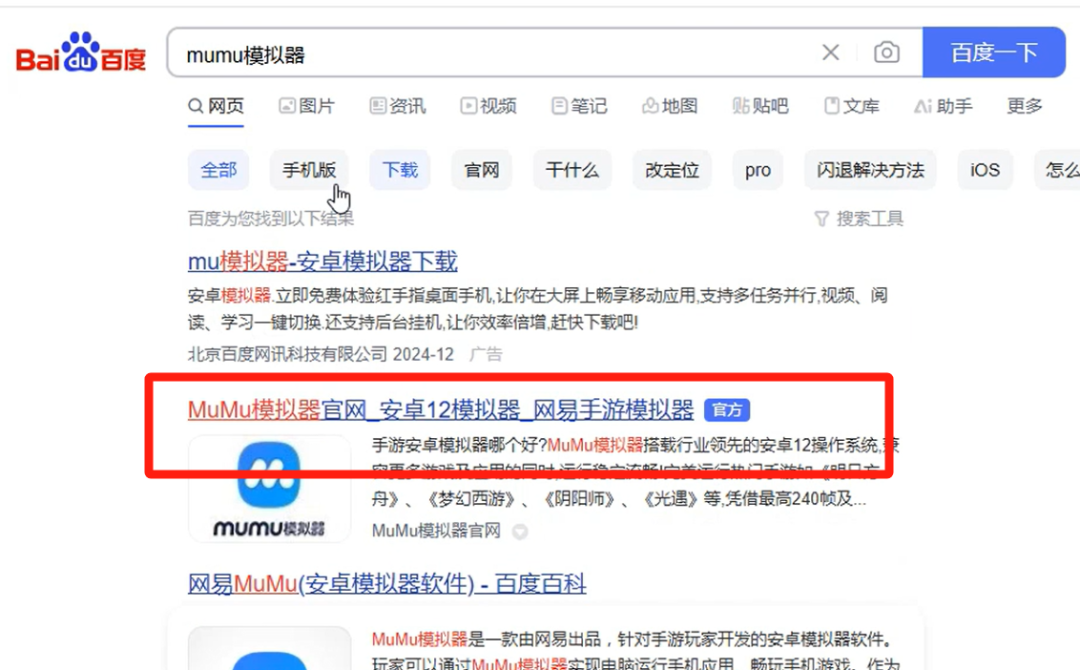This screenshot has width=1080, height=670.
Task: Click the verification icon beside MuMu模拟器官网
Action: pyautogui.click(x=521, y=532)
